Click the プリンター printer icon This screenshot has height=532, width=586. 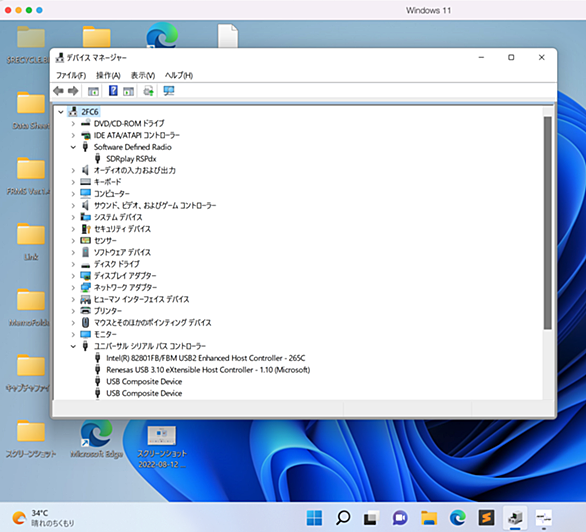[86, 311]
